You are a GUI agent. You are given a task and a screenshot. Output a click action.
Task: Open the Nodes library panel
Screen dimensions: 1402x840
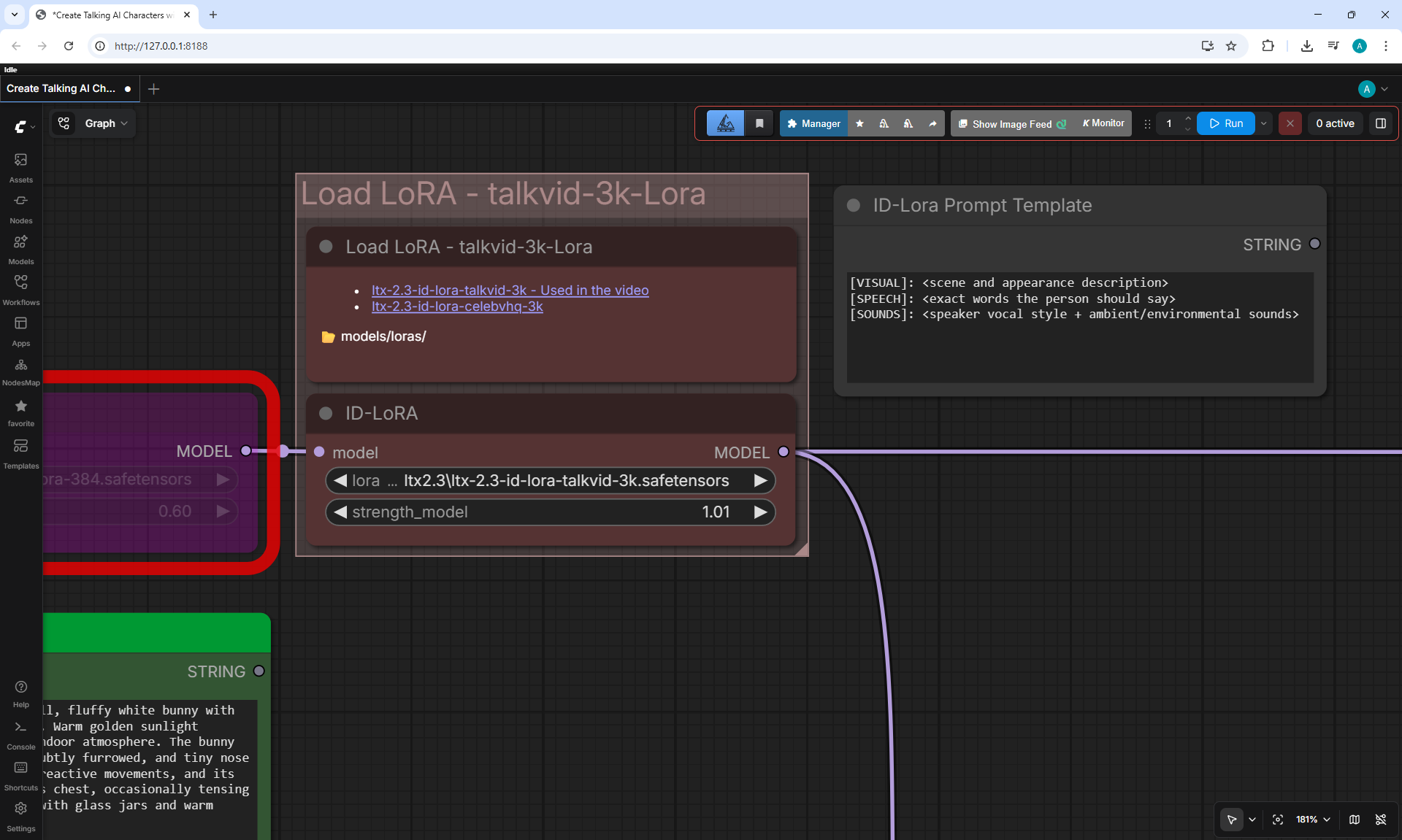coord(20,209)
